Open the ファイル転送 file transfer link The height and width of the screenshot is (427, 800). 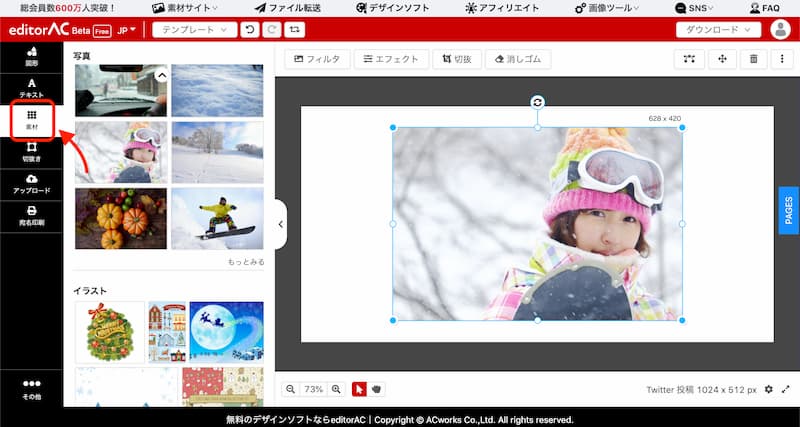pyautogui.click(x=288, y=8)
